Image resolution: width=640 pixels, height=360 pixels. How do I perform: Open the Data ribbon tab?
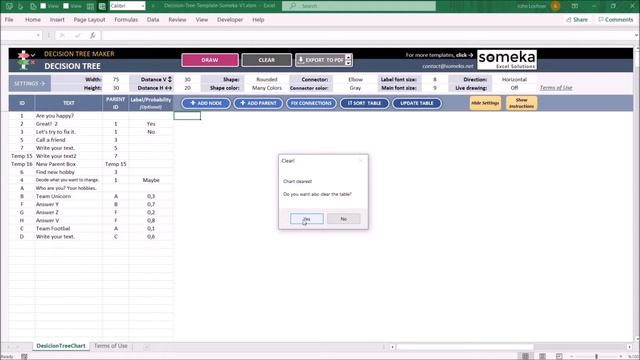[x=153, y=20]
